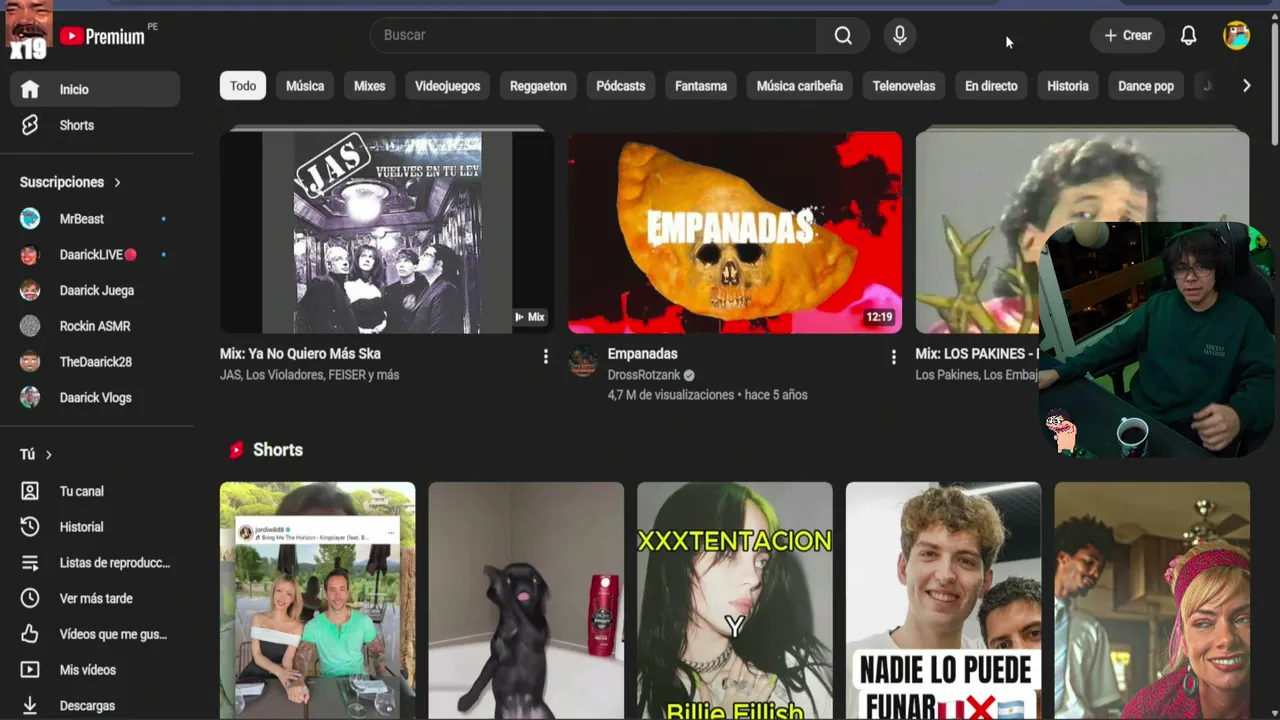Click the Tu canal icon

(x=30, y=491)
